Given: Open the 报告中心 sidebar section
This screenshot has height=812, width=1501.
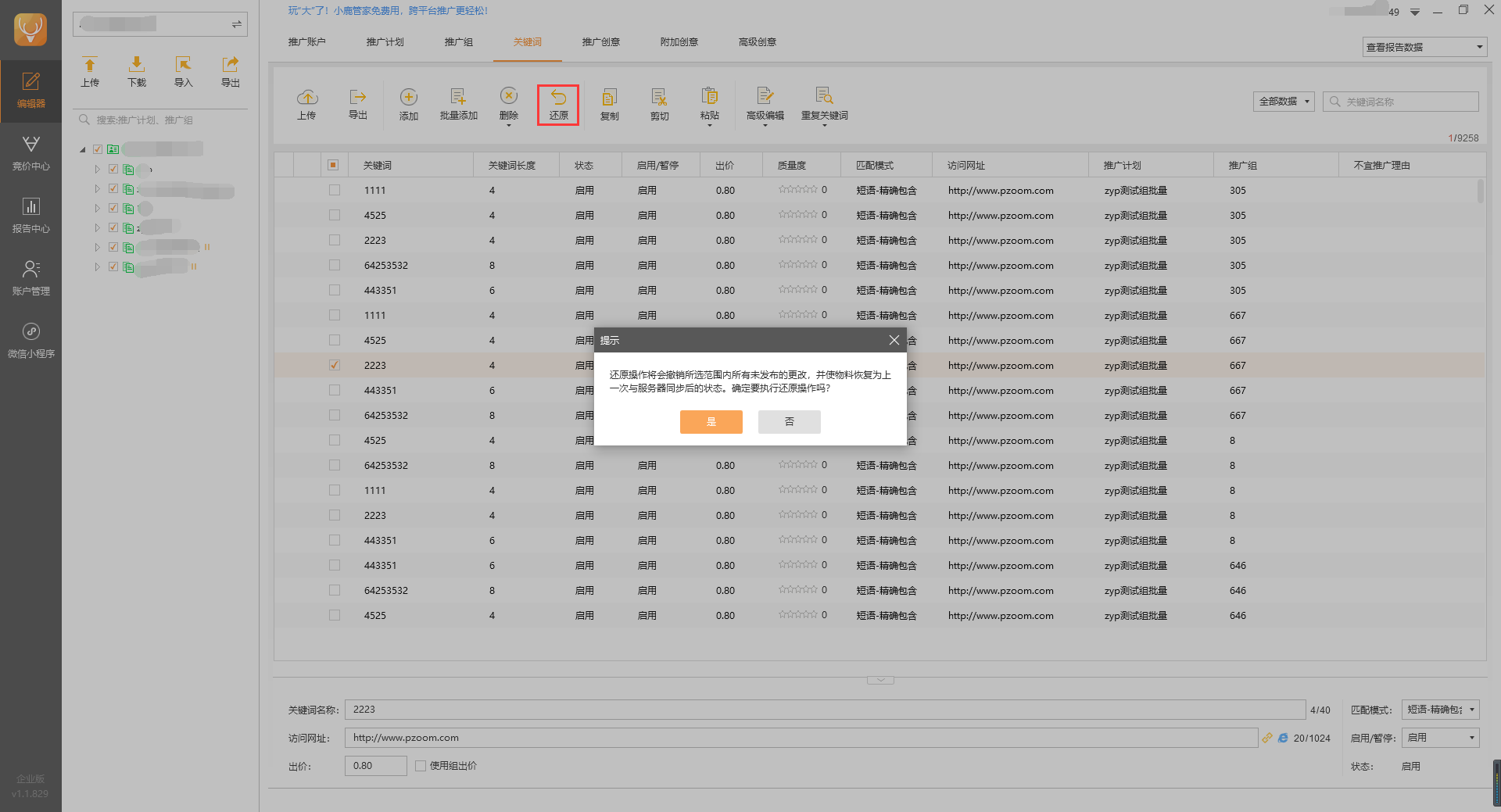Looking at the screenshot, I should pos(30,216).
